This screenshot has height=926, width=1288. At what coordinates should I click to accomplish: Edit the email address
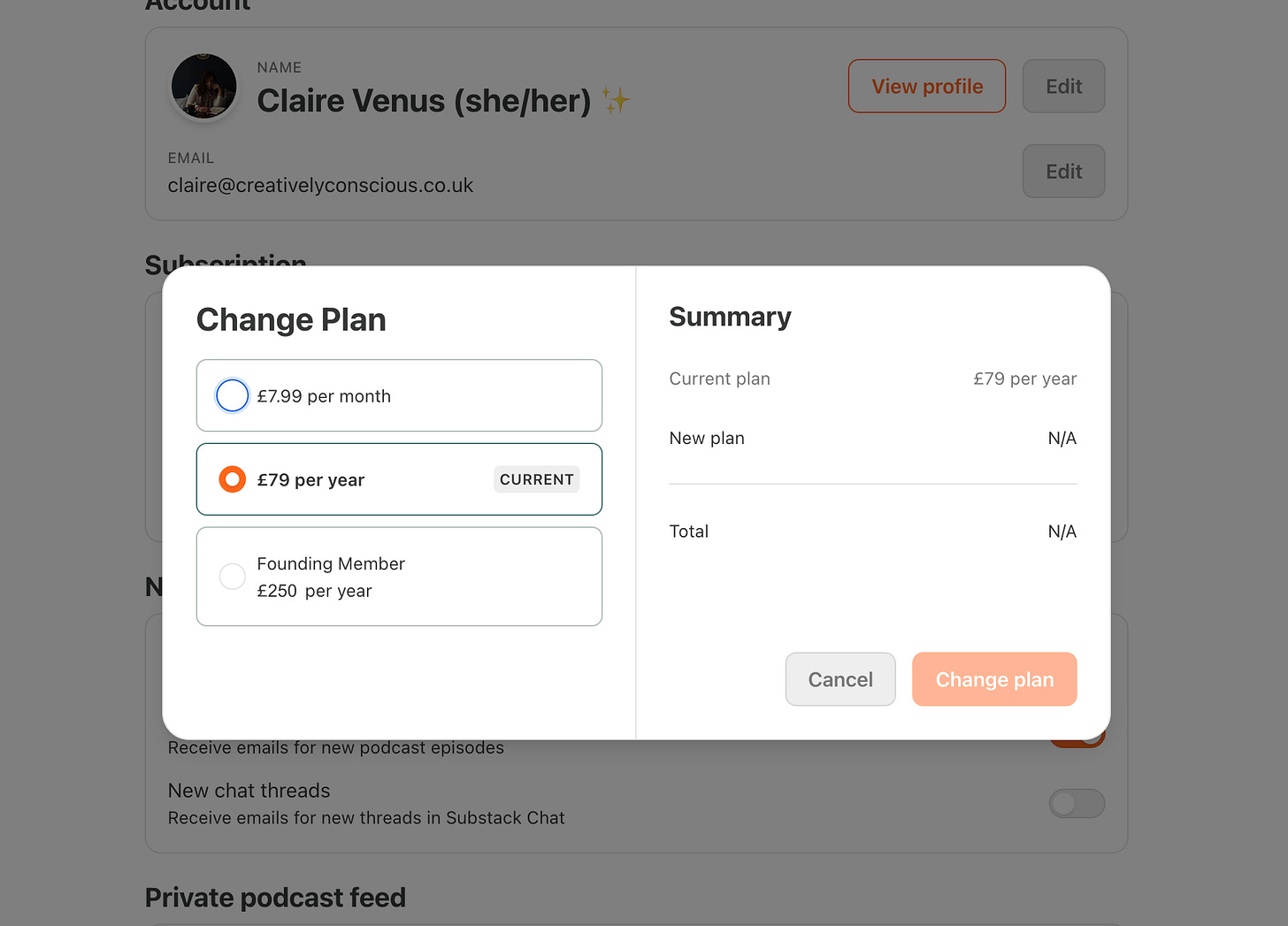(1063, 172)
